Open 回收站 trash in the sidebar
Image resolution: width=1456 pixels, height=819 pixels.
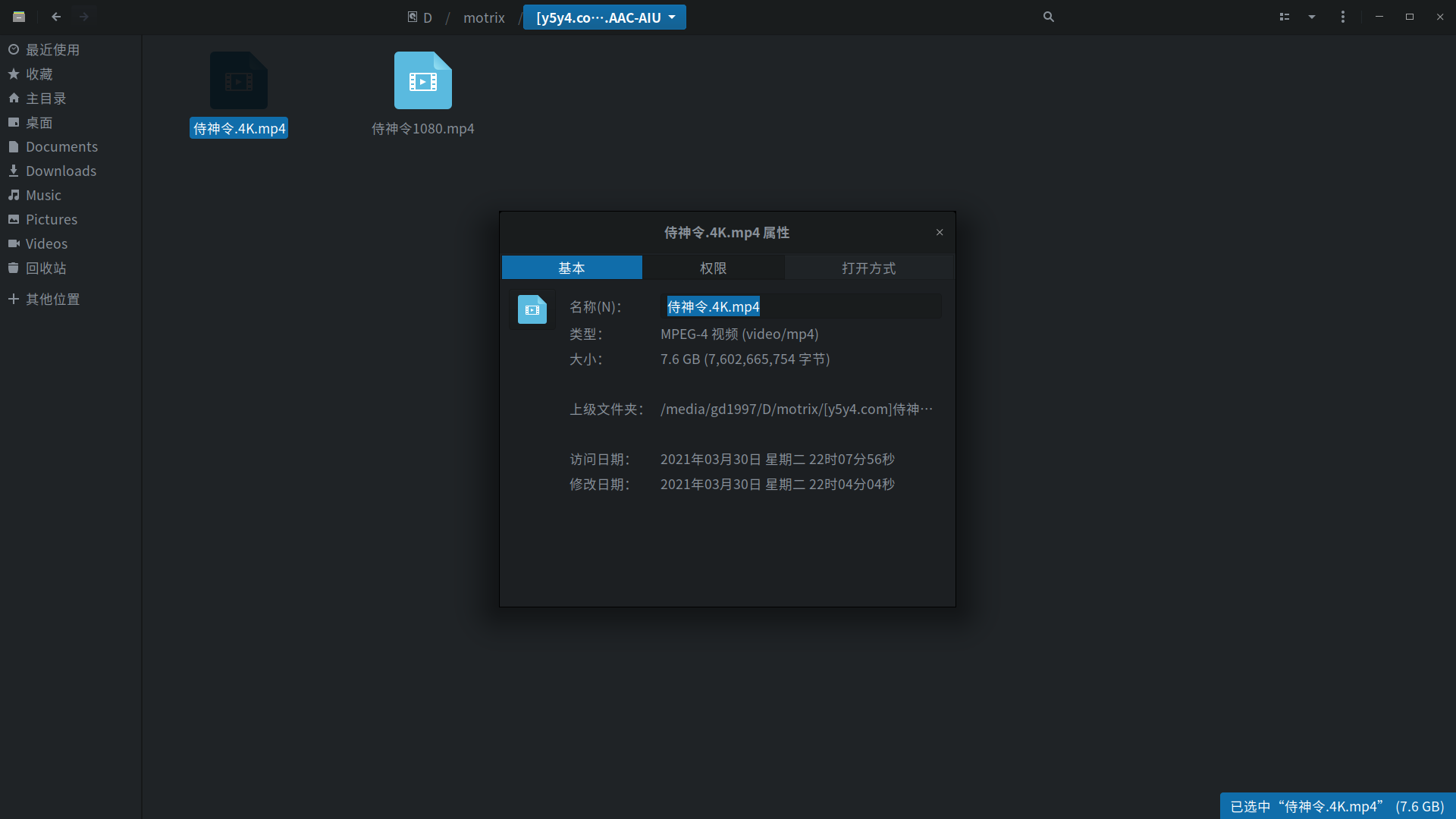tap(45, 268)
